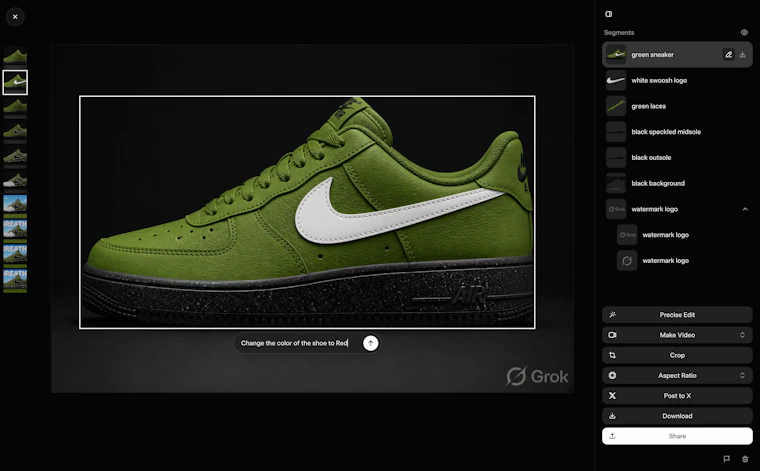Click the green sneaker segment thumbnail
The width and height of the screenshot is (760, 471).
616,55
